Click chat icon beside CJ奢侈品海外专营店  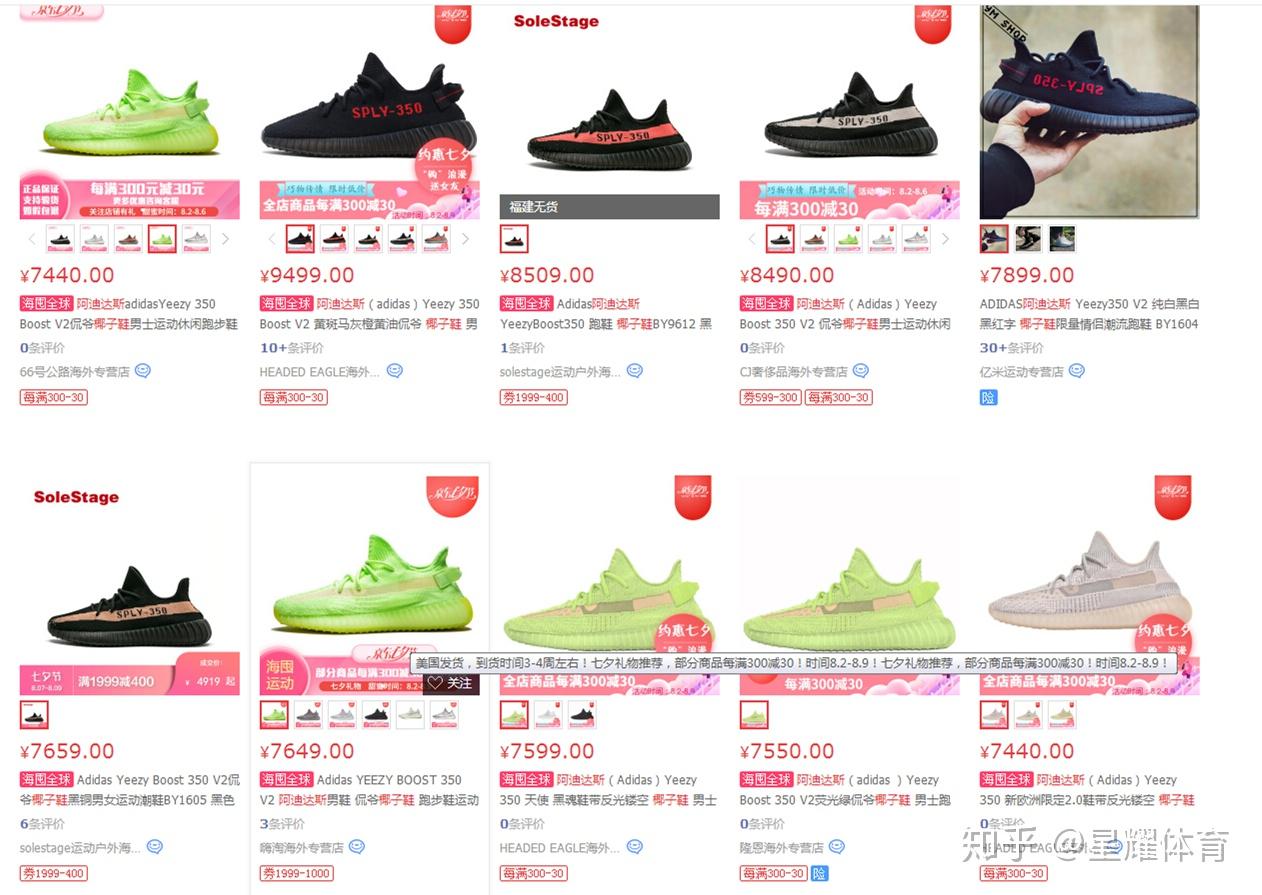pyautogui.click(x=861, y=371)
